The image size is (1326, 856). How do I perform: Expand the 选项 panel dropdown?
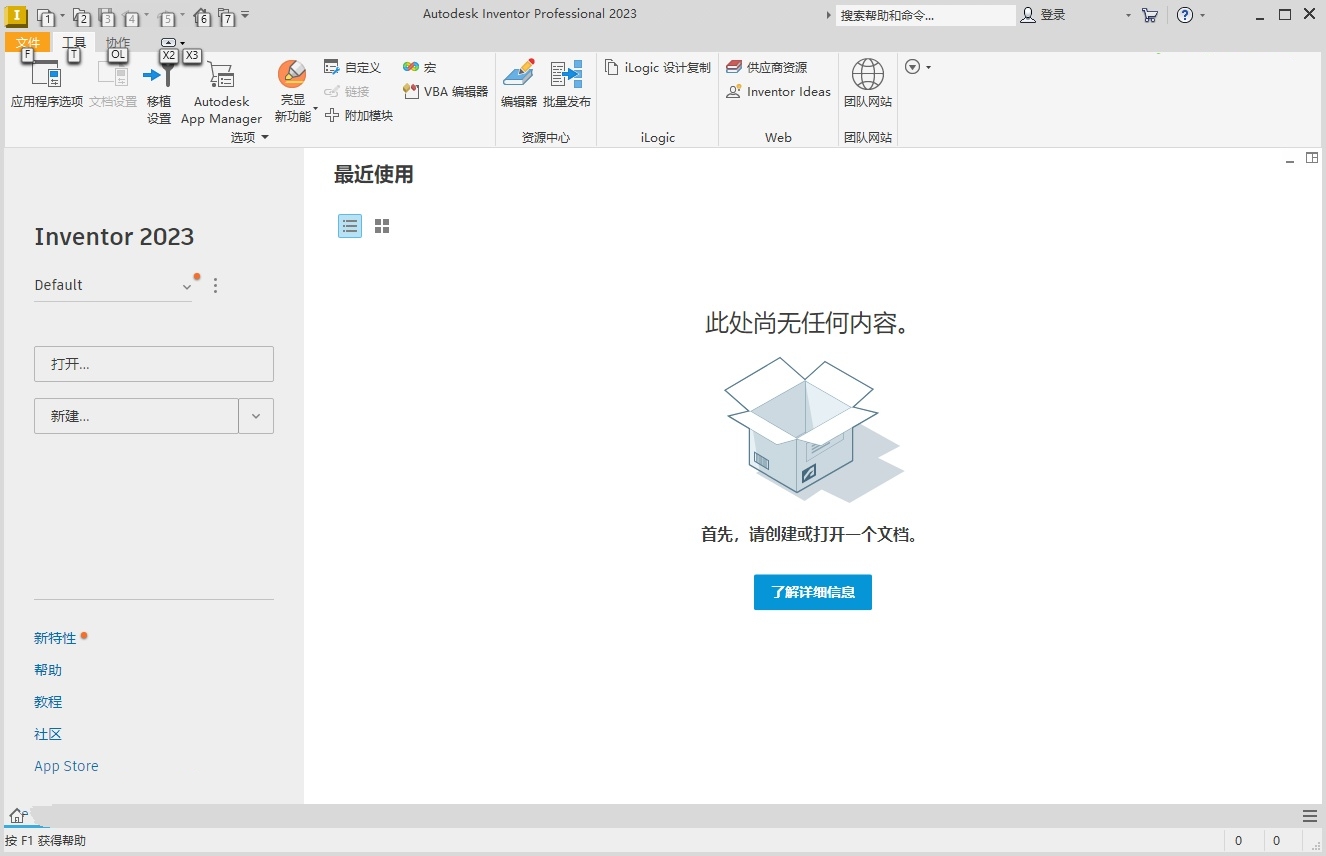click(x=265, y=138)
